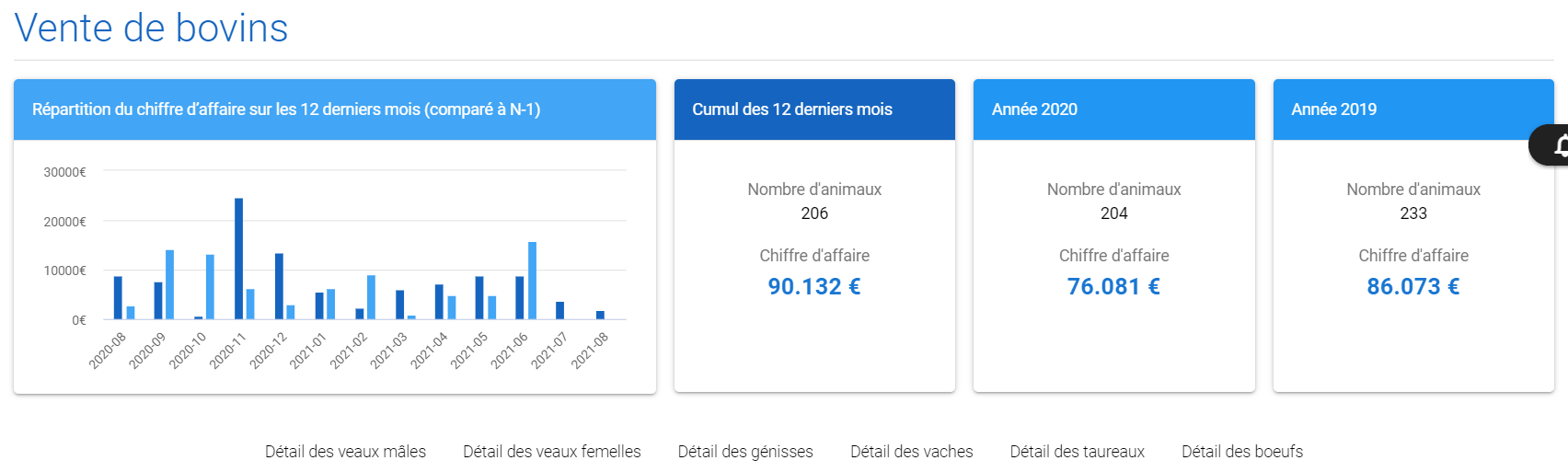Select the Cumul des 12 derniers mois card header

click(814, 109)
